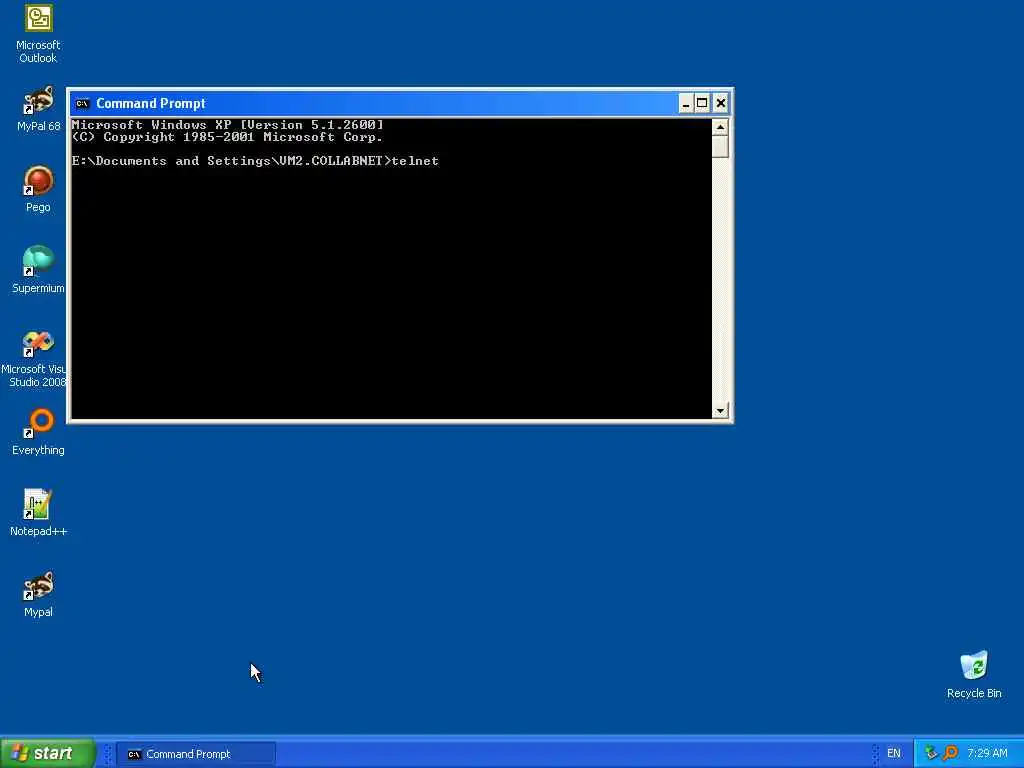Click the Copyright 1985-2001 Microsoft Corp. line

[x=227, y=136]
